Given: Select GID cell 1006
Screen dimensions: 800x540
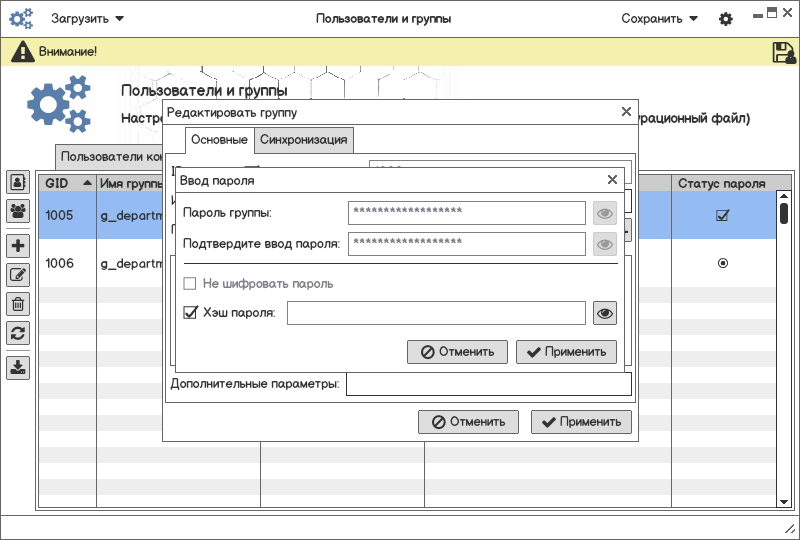Looking at the screenshot, I should [68, 263].
